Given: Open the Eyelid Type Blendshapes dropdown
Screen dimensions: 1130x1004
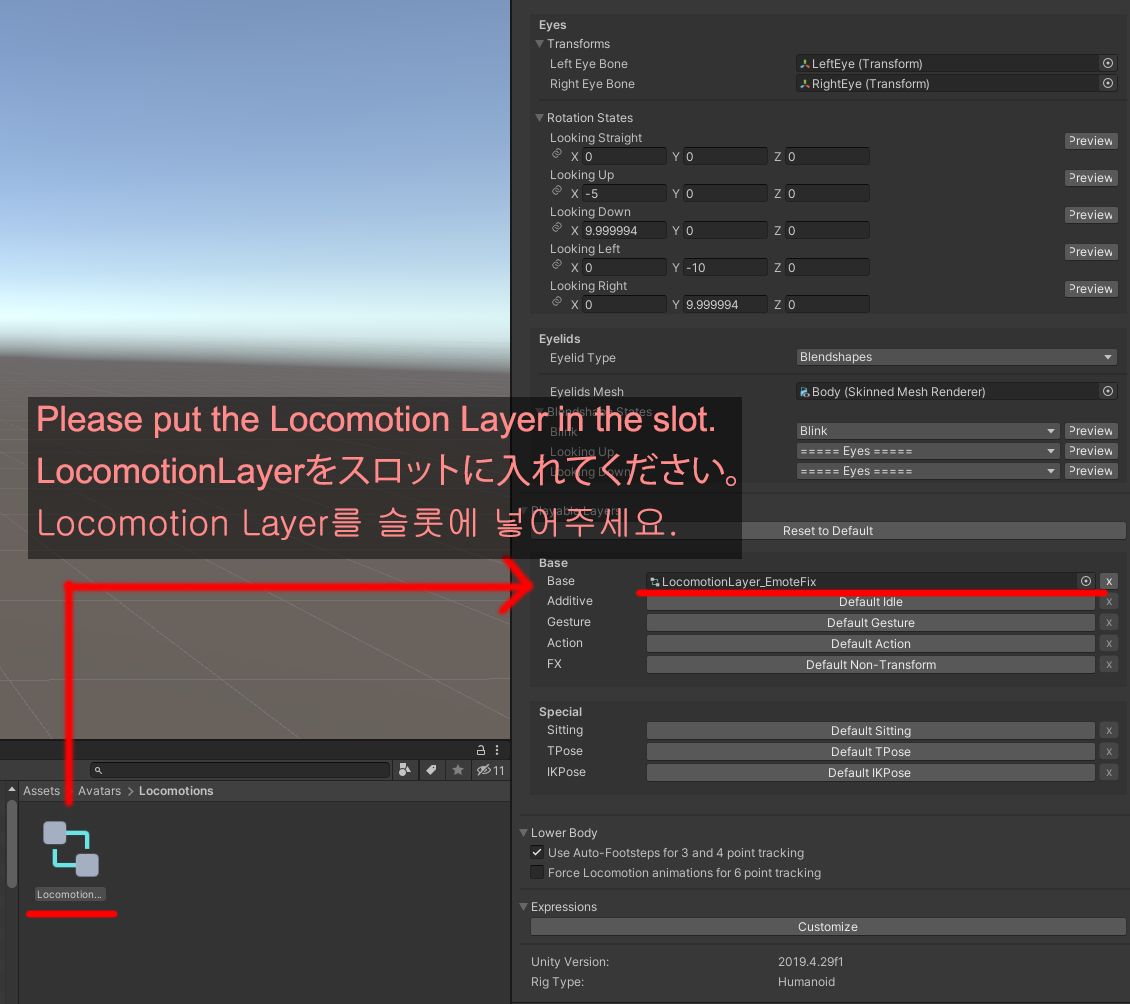Looking at the screenshot, I should [x=955, y=357].
